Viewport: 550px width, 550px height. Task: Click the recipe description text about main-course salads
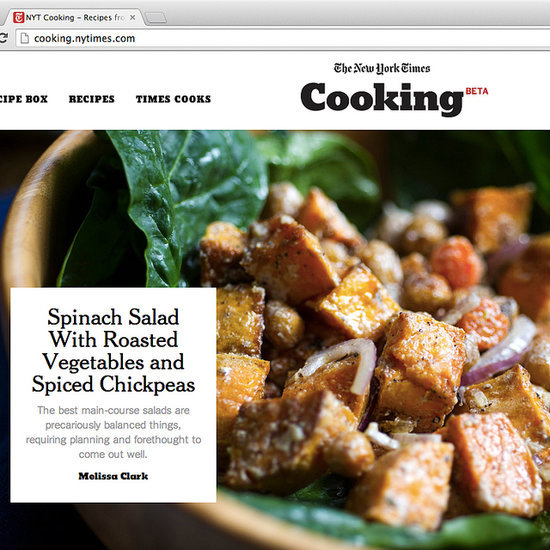(113, 432)
